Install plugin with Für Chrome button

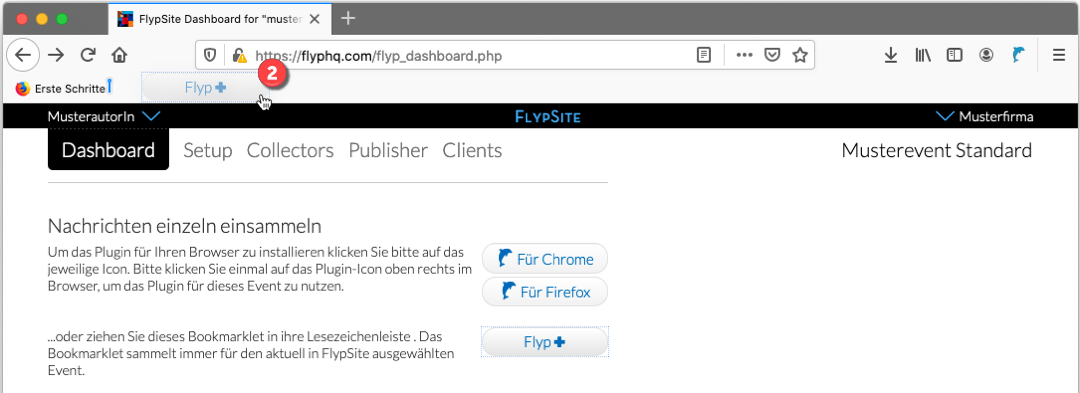[545, 259]
